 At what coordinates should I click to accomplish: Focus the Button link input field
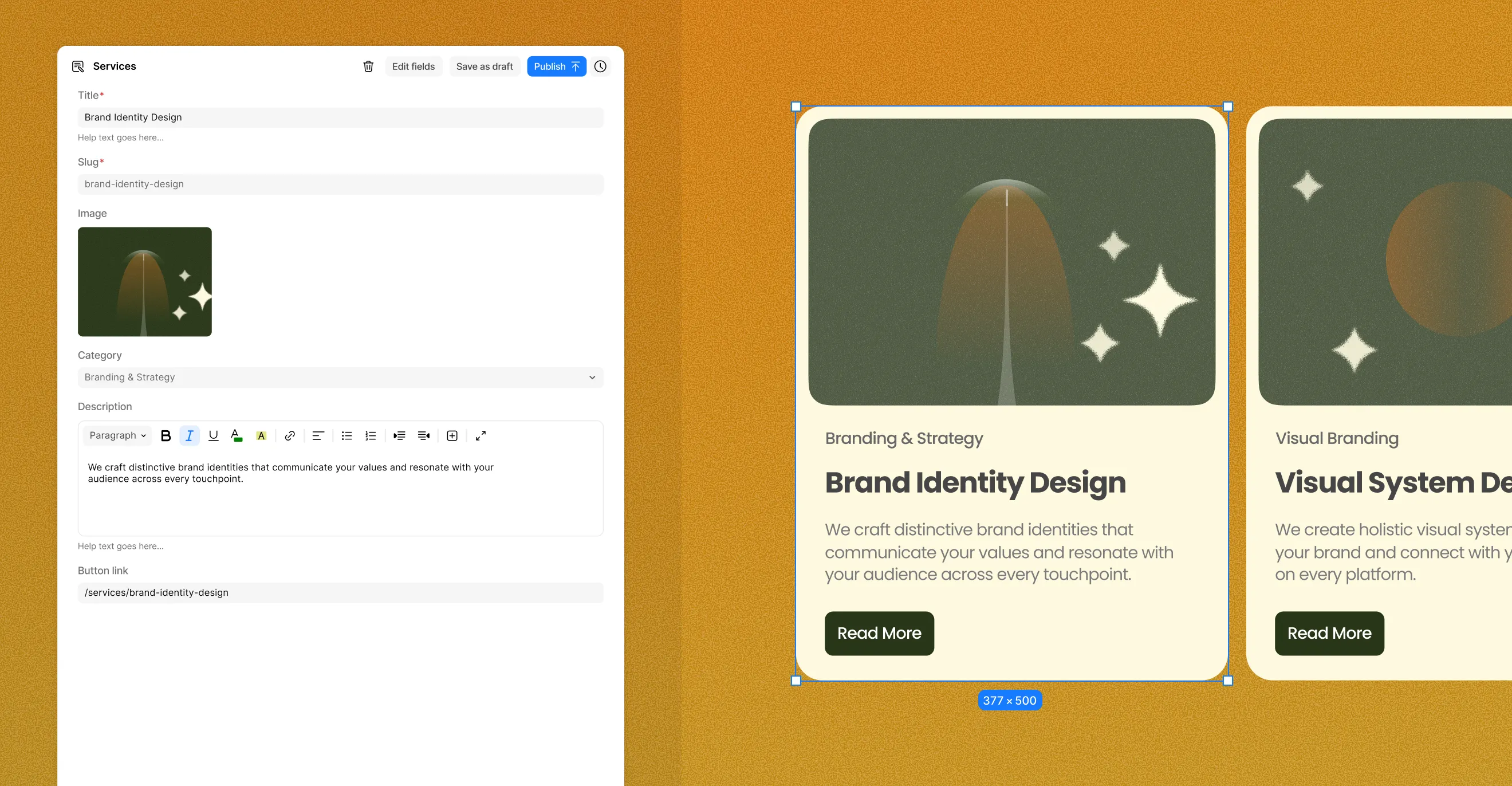pyautogui.click(x=340, y=593)
